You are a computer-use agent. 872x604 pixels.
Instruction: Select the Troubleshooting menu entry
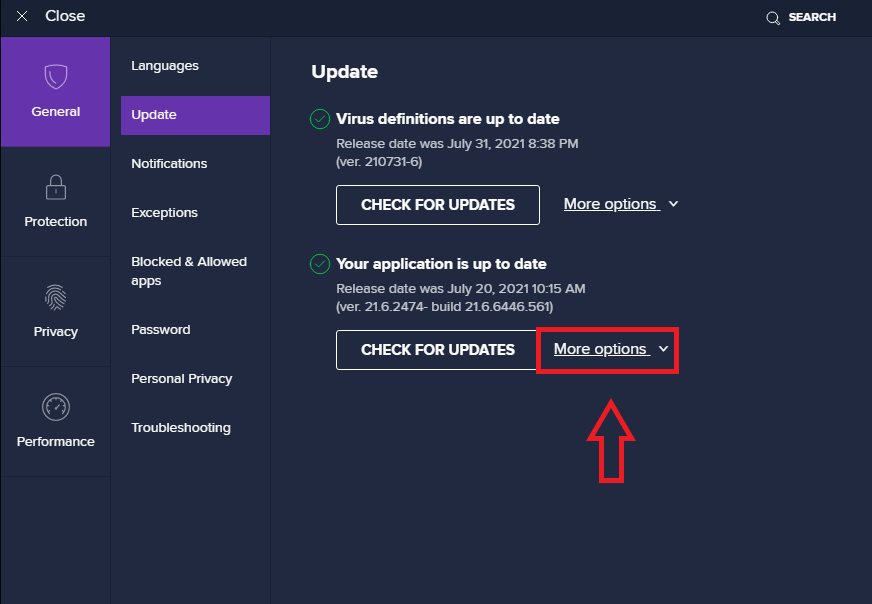click(181, 427)
